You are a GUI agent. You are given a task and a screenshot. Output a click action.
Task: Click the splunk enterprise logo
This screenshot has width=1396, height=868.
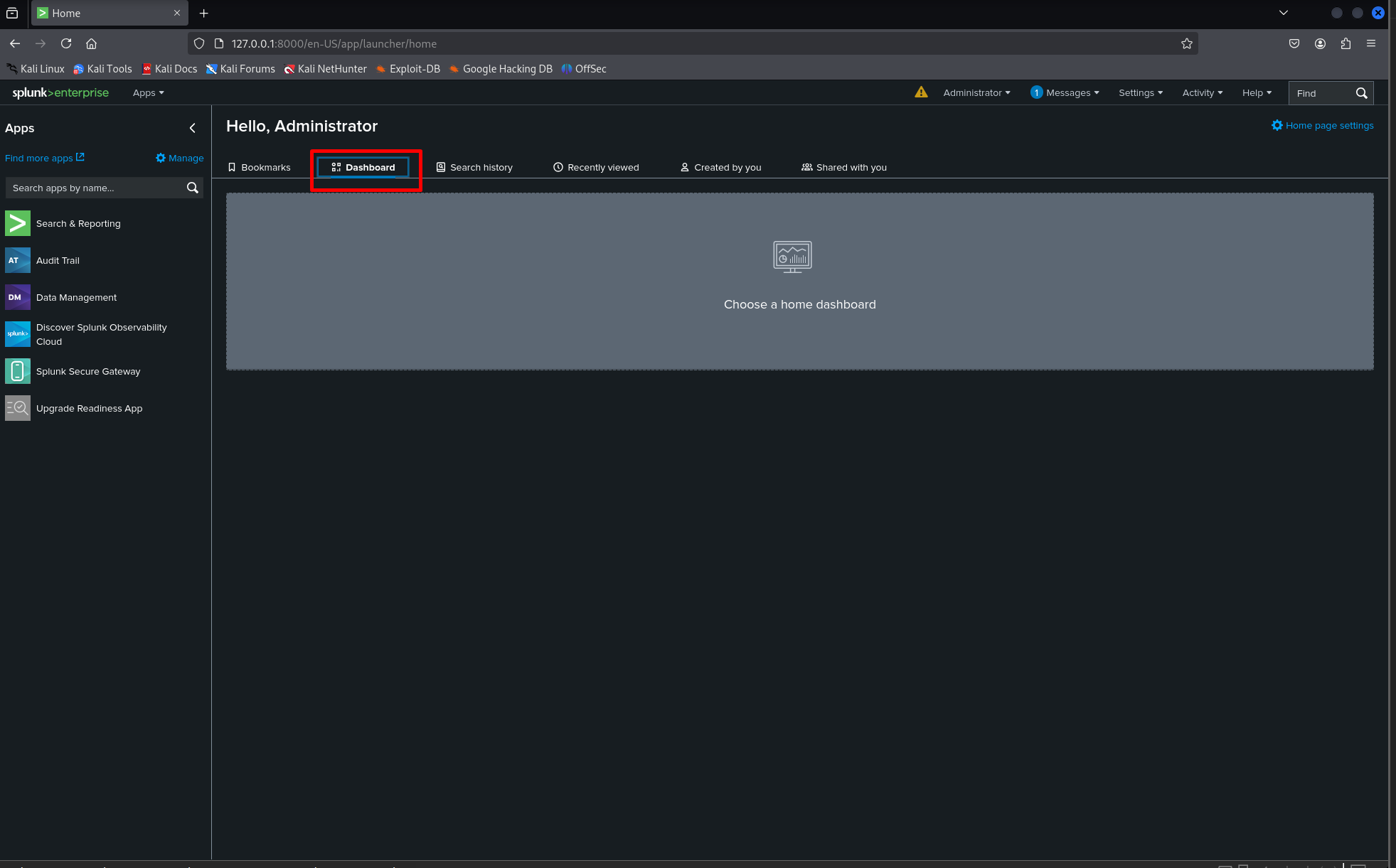tap(60, 92)
